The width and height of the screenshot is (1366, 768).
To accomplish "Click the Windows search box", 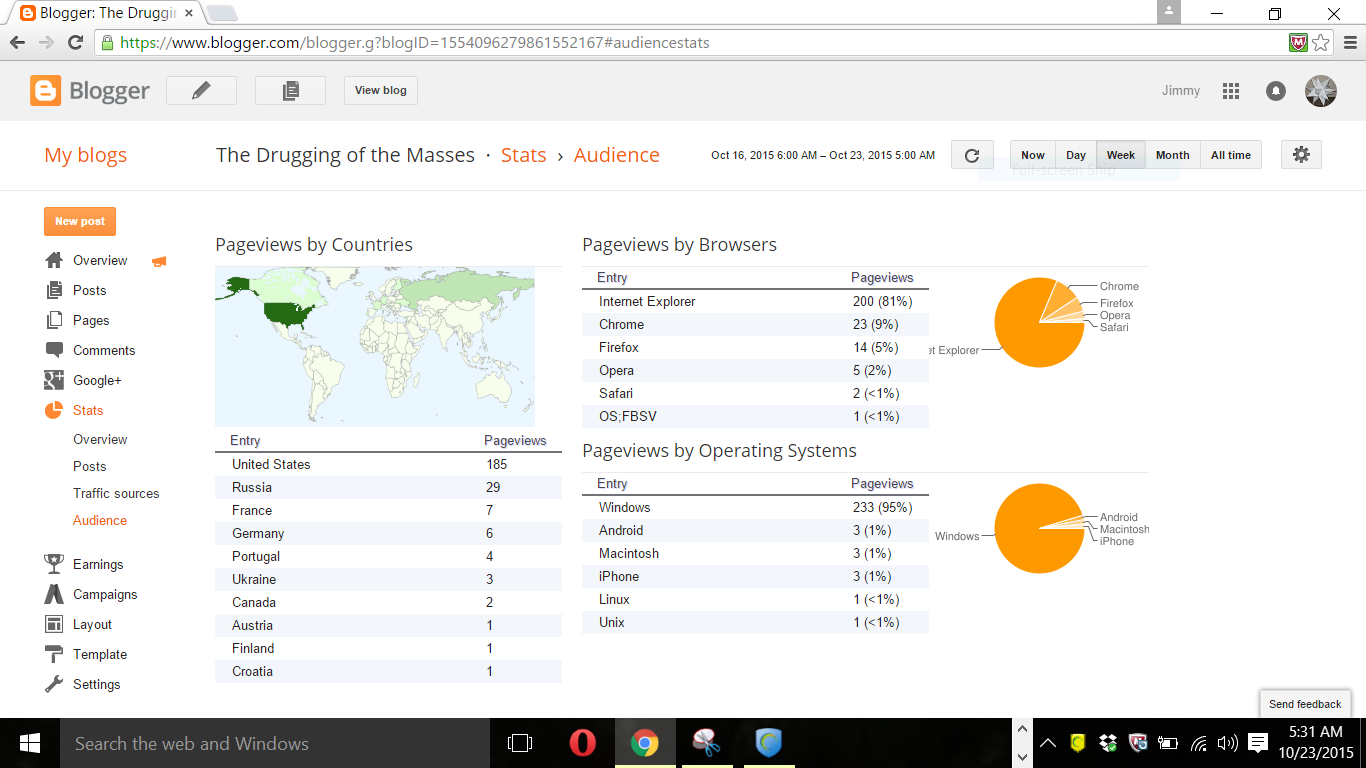I will tap(273, 743).
